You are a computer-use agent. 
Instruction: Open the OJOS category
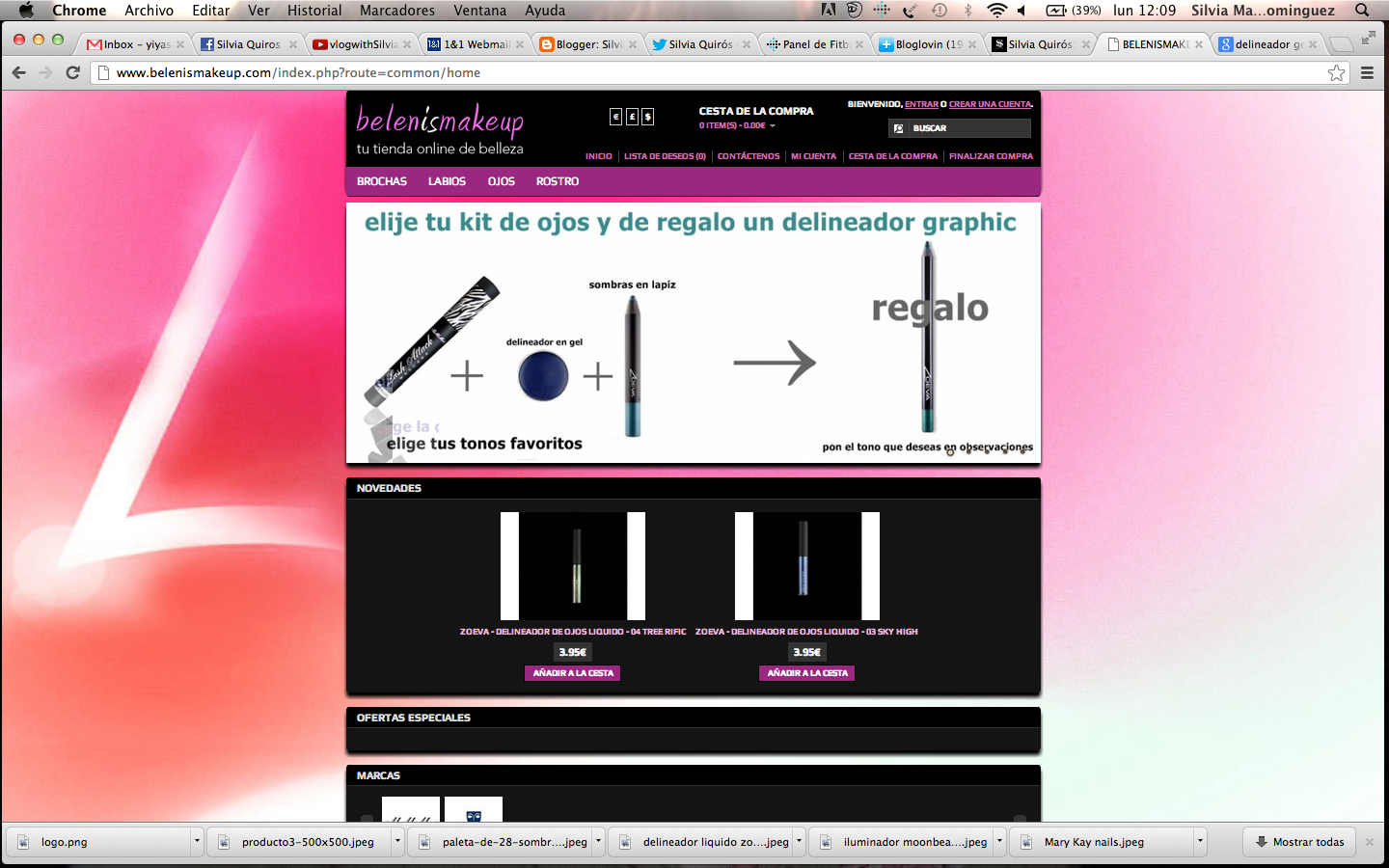click(x=502, y=181)
